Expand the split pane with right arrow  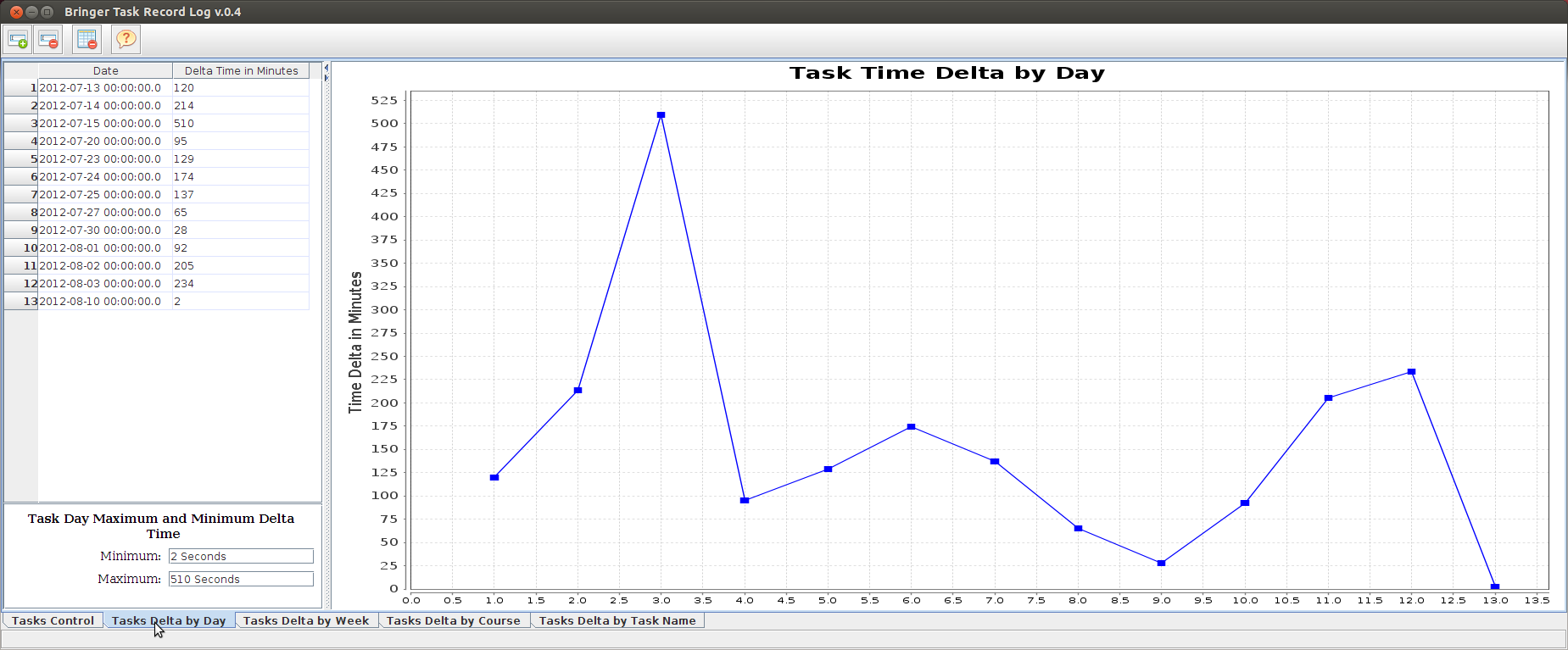point(326,78)
